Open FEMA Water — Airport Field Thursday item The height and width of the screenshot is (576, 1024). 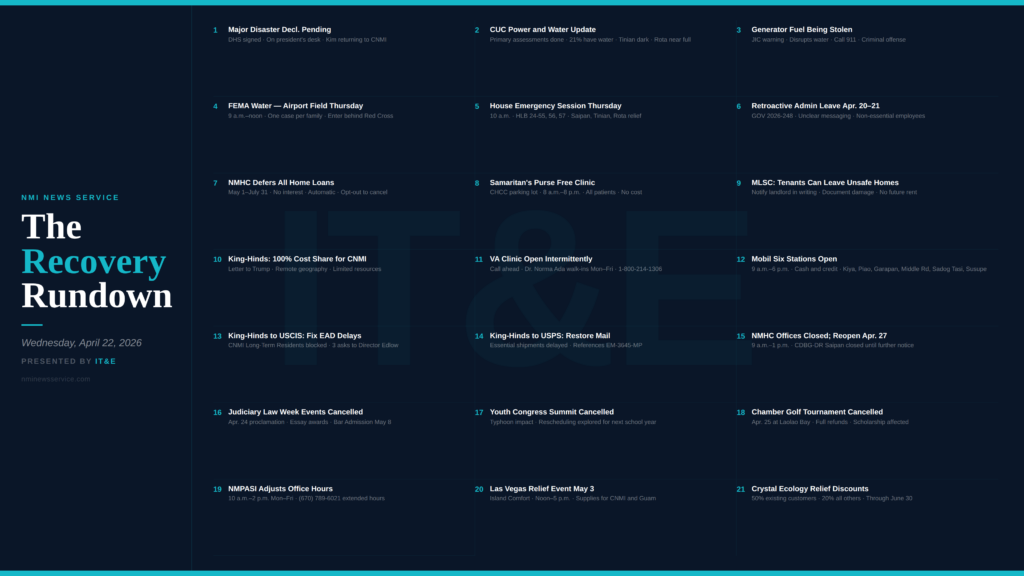click(295, 106)
